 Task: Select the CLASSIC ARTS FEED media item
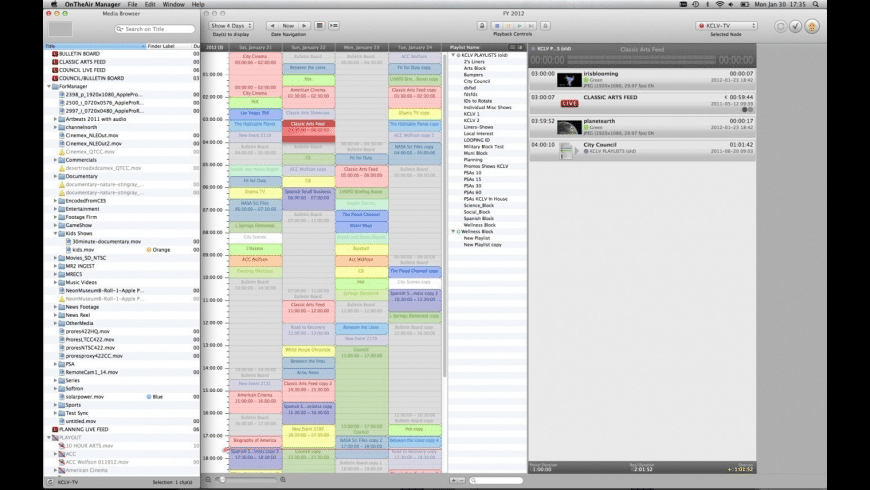(82, 62)
